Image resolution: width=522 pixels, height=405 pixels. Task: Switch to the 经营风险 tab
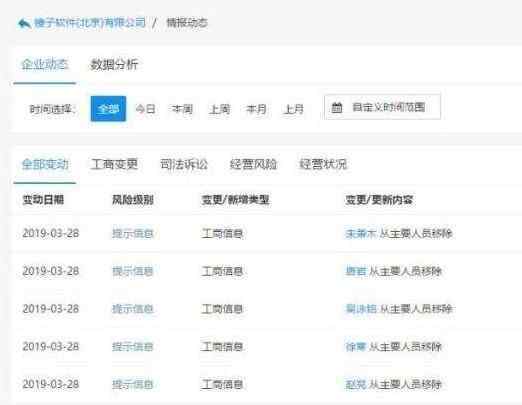tap(253, 164)
